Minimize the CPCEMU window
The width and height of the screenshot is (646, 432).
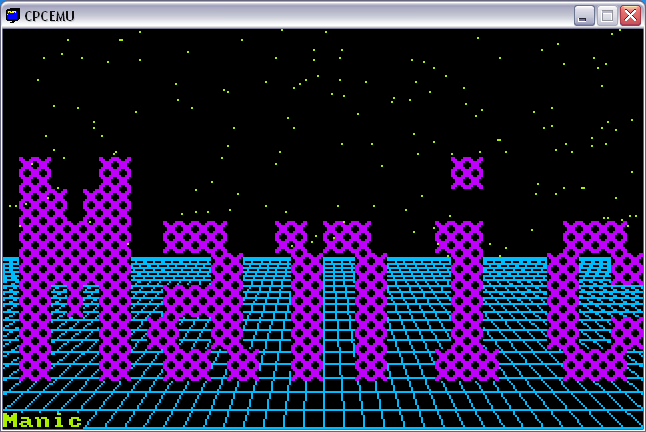pyautogui.click(x=584, y=16)
